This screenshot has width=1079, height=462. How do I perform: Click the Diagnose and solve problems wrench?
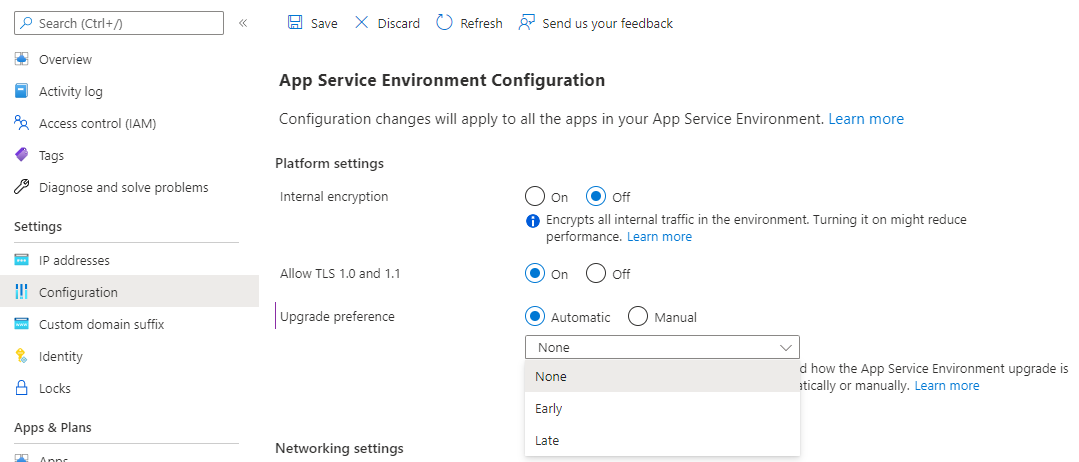click(x=21, y=187)
